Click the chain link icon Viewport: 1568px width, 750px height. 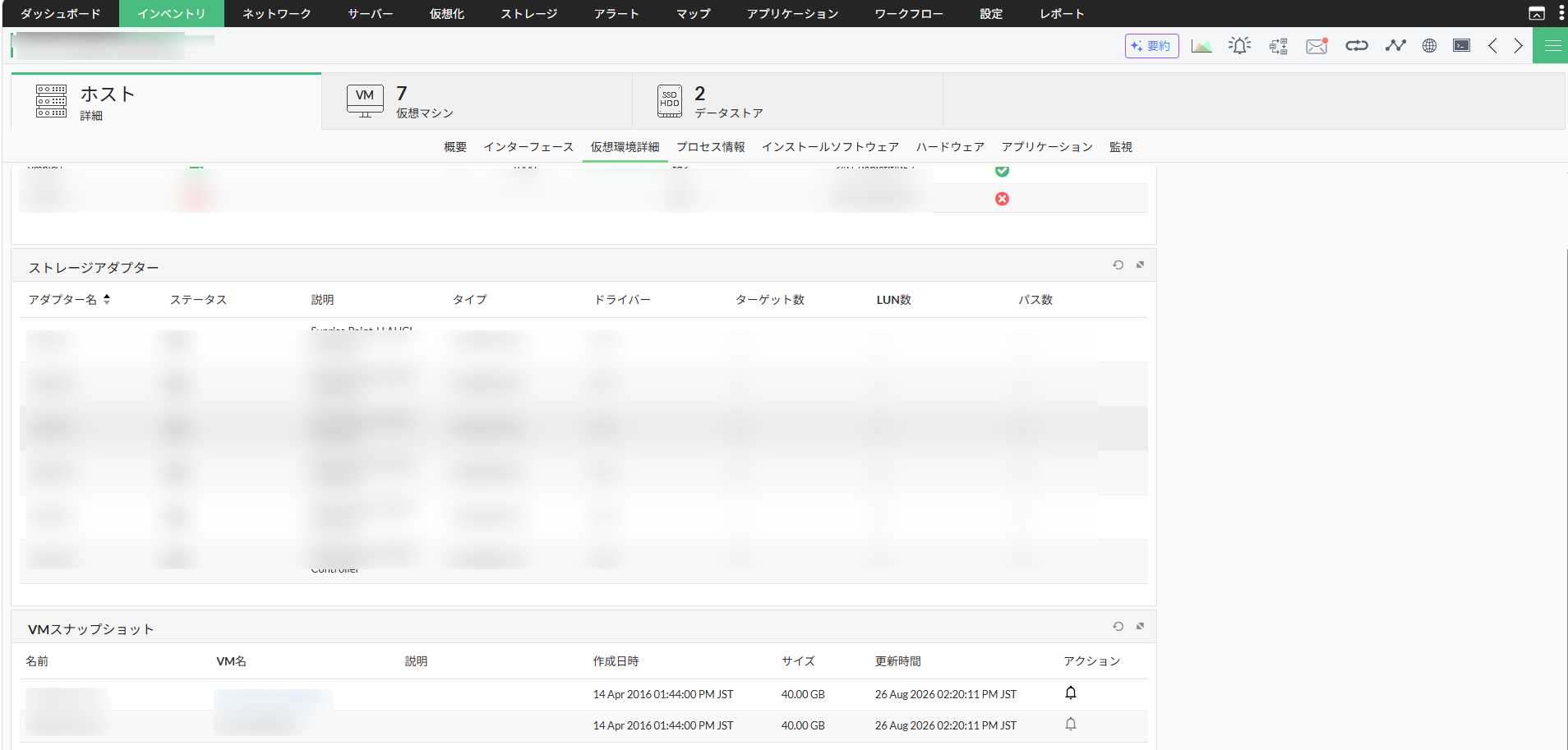[x=1357, y=46]
